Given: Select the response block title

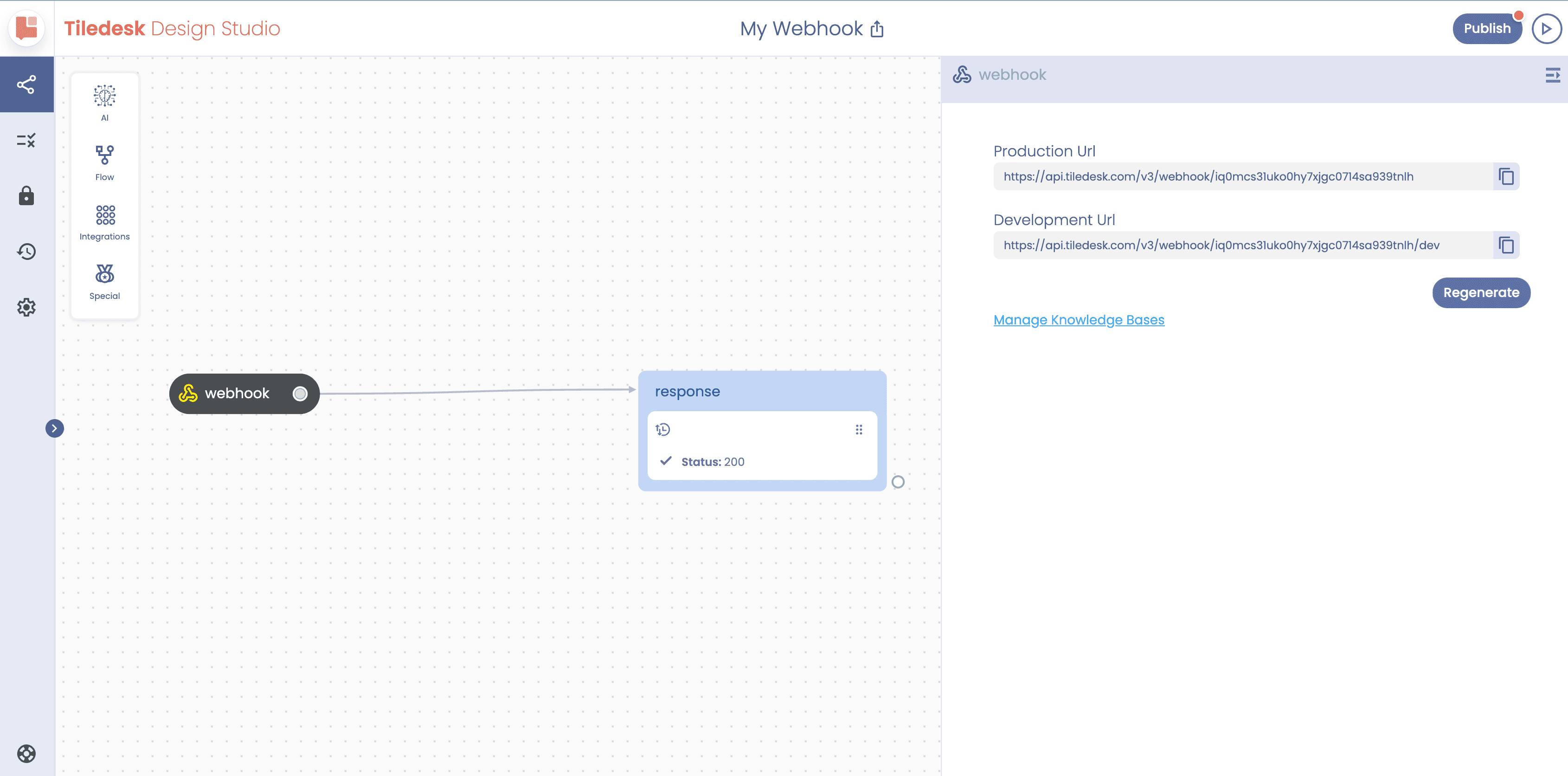Looking at the screenshot, I should pyautogui.click(x=687, y=392).
